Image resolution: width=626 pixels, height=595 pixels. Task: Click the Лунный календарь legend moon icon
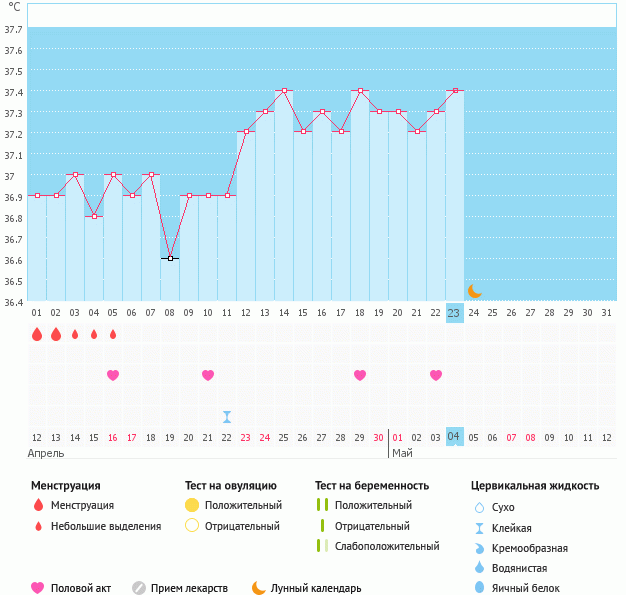tap(259, 588)
